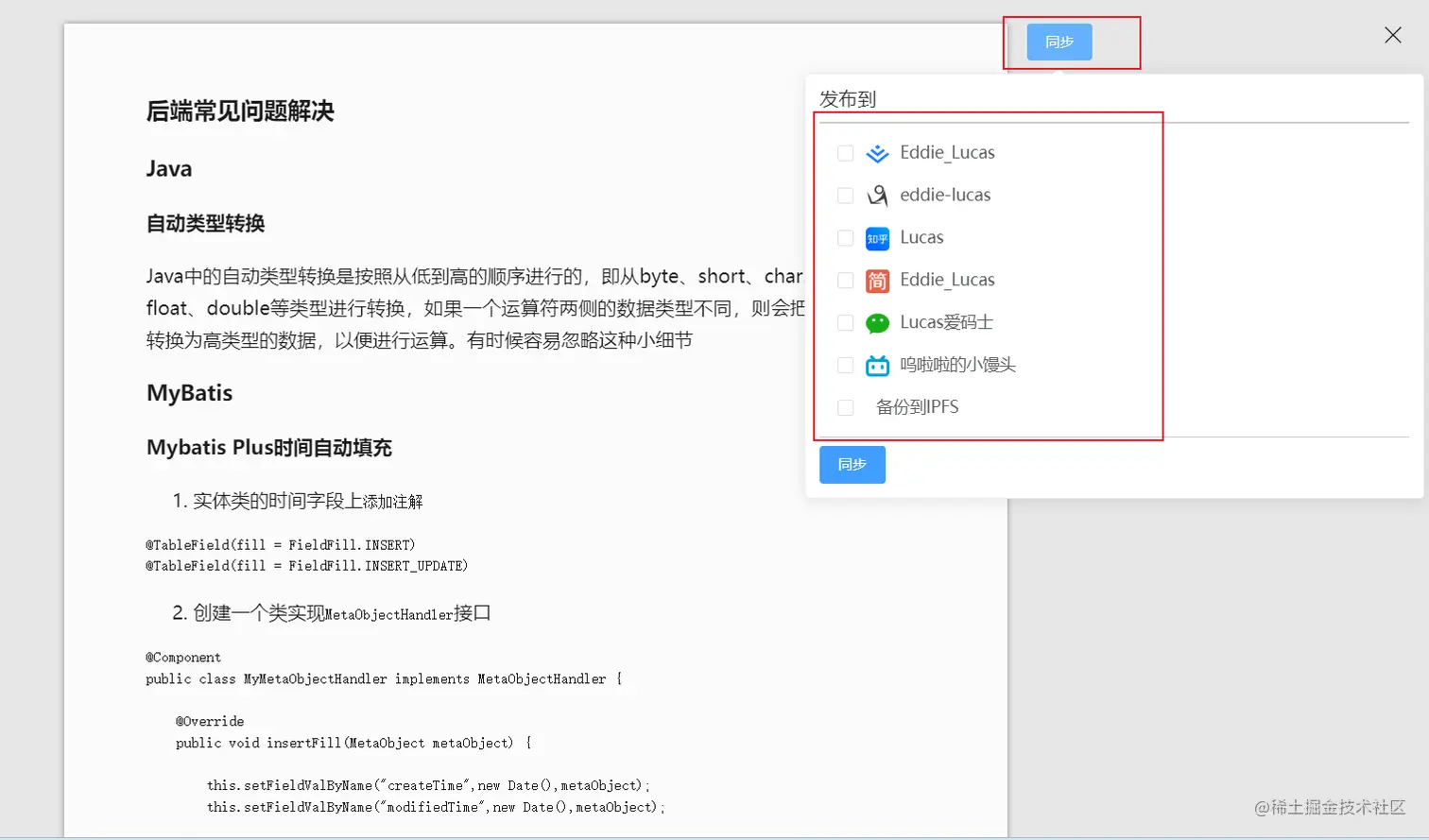Check the 备份到IPFS option
1429x840 pixels.
click(846, 407)
